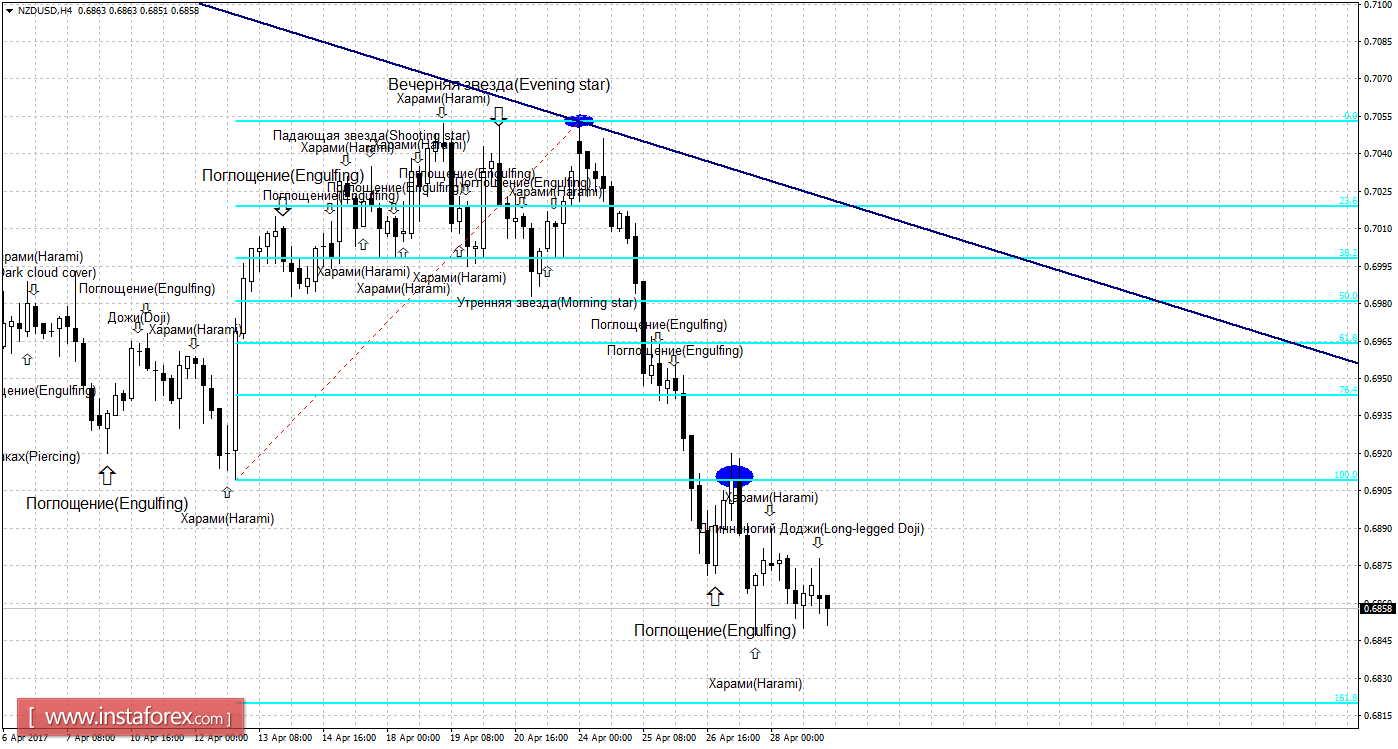The image size is (1398, 749).
Task: Click the small down arrow below Long-legged Doji label
Action: (x=818, y=543)
